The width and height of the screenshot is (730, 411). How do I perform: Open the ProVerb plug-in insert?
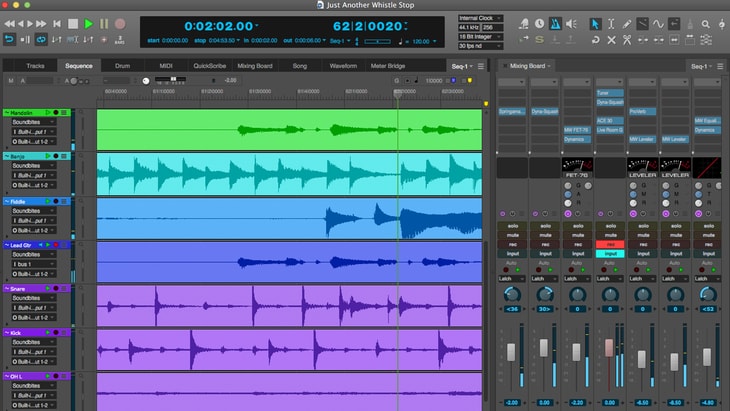tap(642, 111)
